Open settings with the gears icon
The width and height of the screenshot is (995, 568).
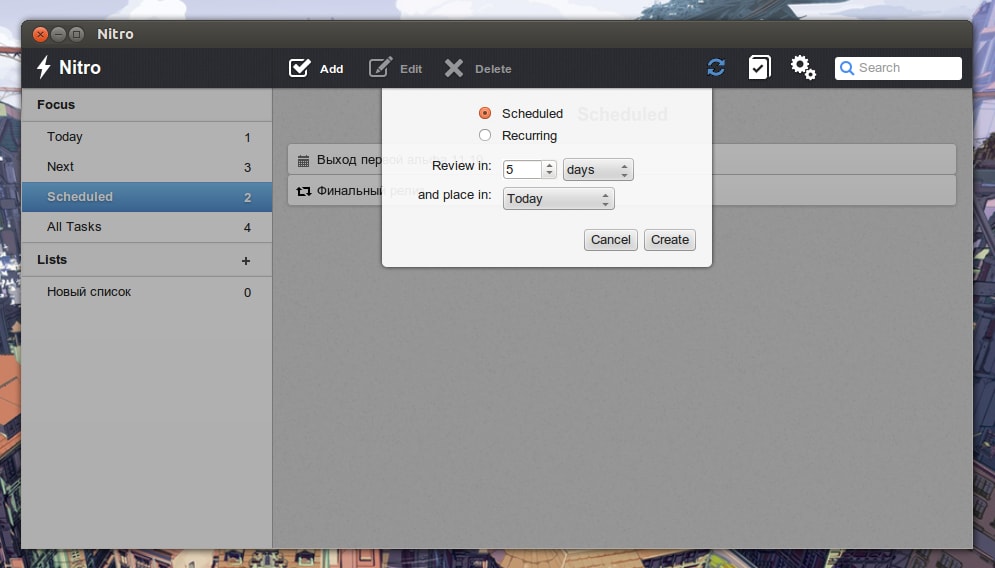point(803,67)
